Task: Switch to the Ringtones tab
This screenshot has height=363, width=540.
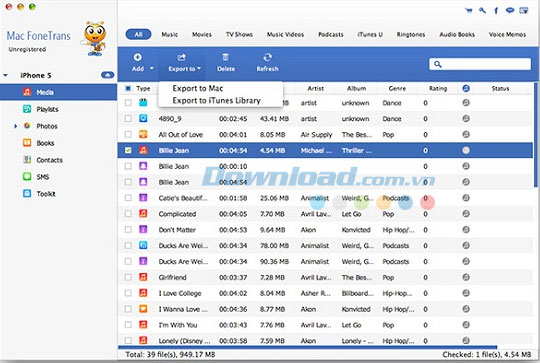Action: [411, 34]
